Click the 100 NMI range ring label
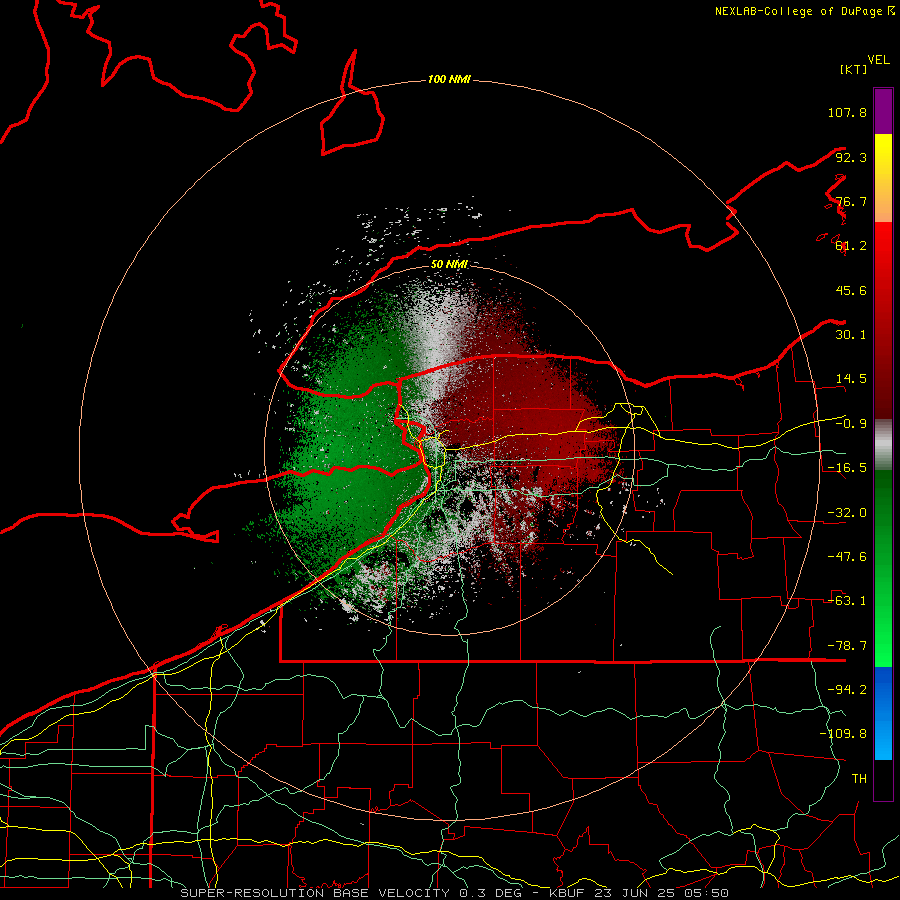This screenshot has height=900, width=900. (449, 79)
